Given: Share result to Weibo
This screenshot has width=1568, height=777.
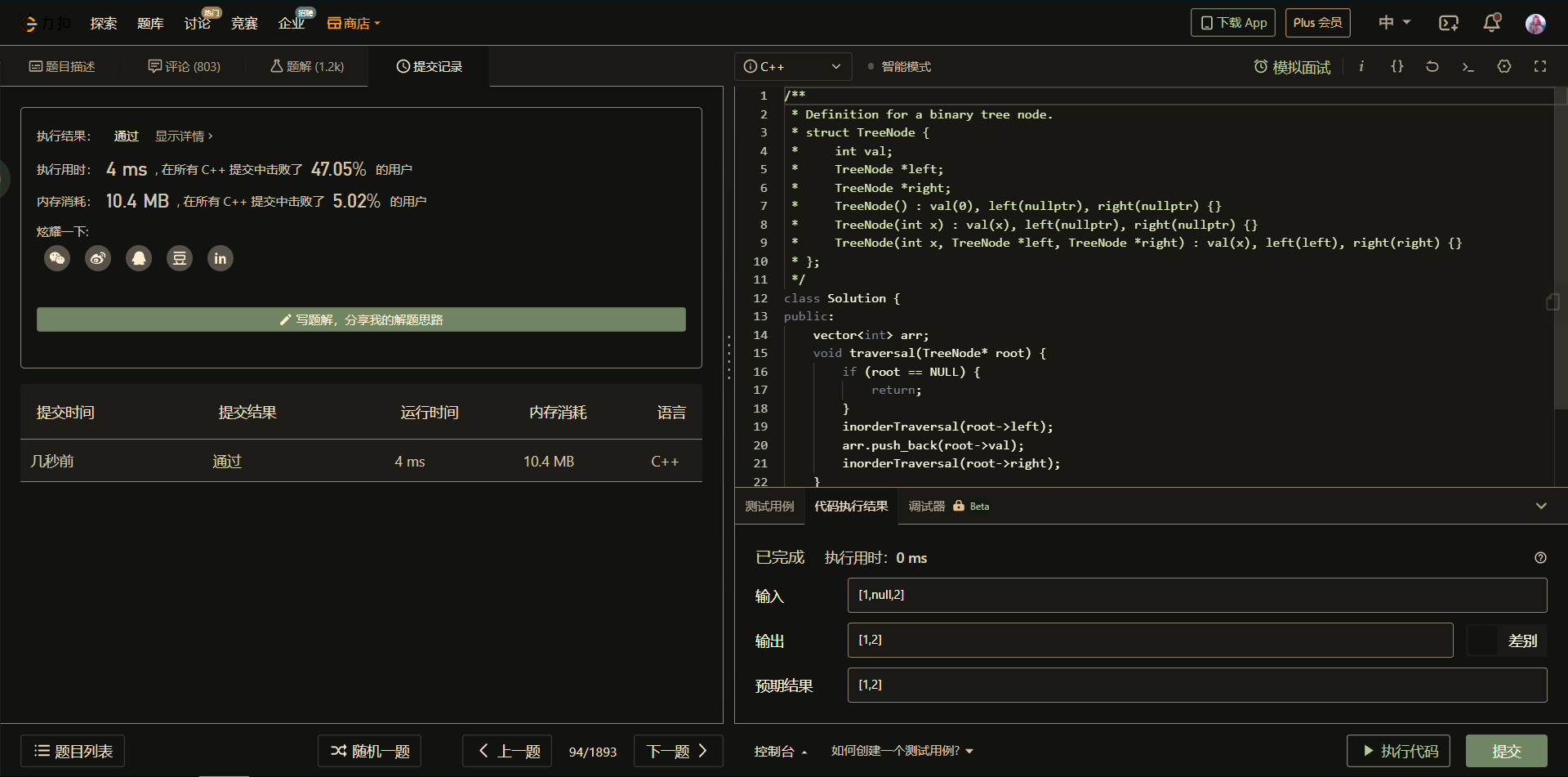Looking at the screenshot, I should pos(98,258).
